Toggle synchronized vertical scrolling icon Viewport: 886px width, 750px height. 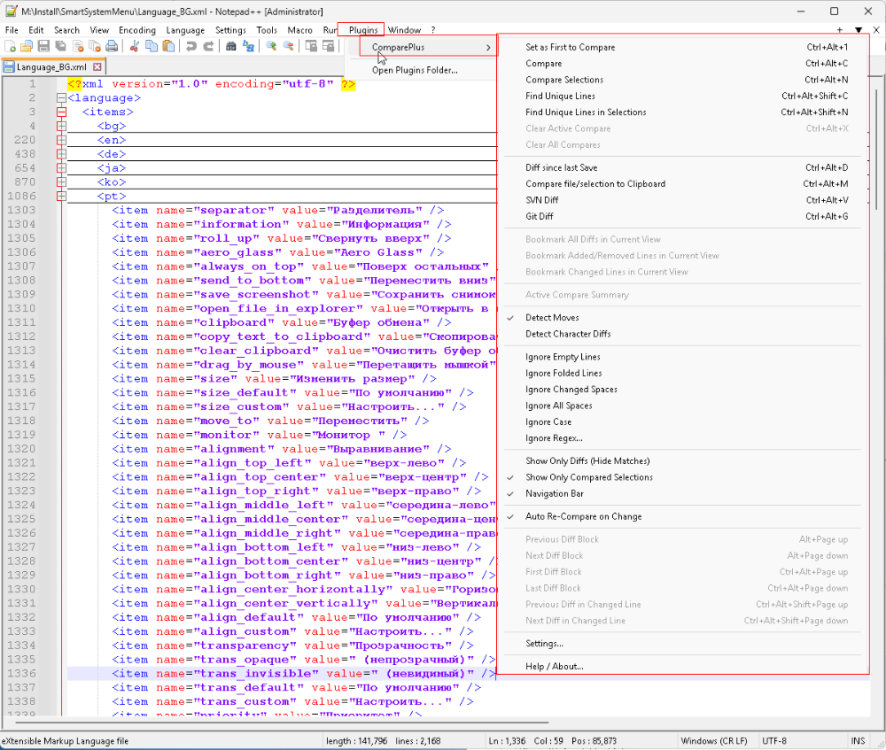[x=311, y=46]
